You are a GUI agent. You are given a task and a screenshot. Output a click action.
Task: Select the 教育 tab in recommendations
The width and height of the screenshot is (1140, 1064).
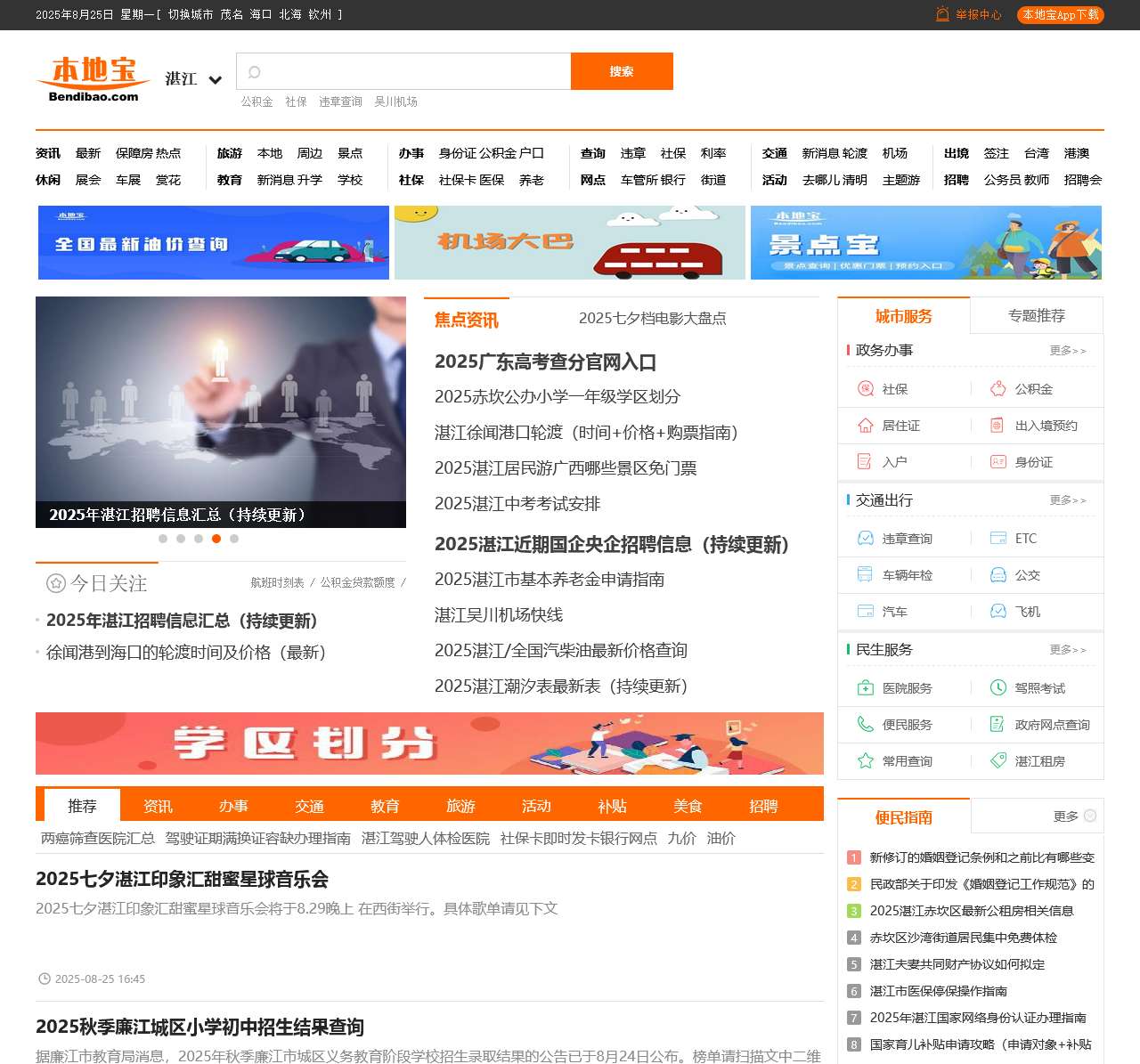coord(385,806)
